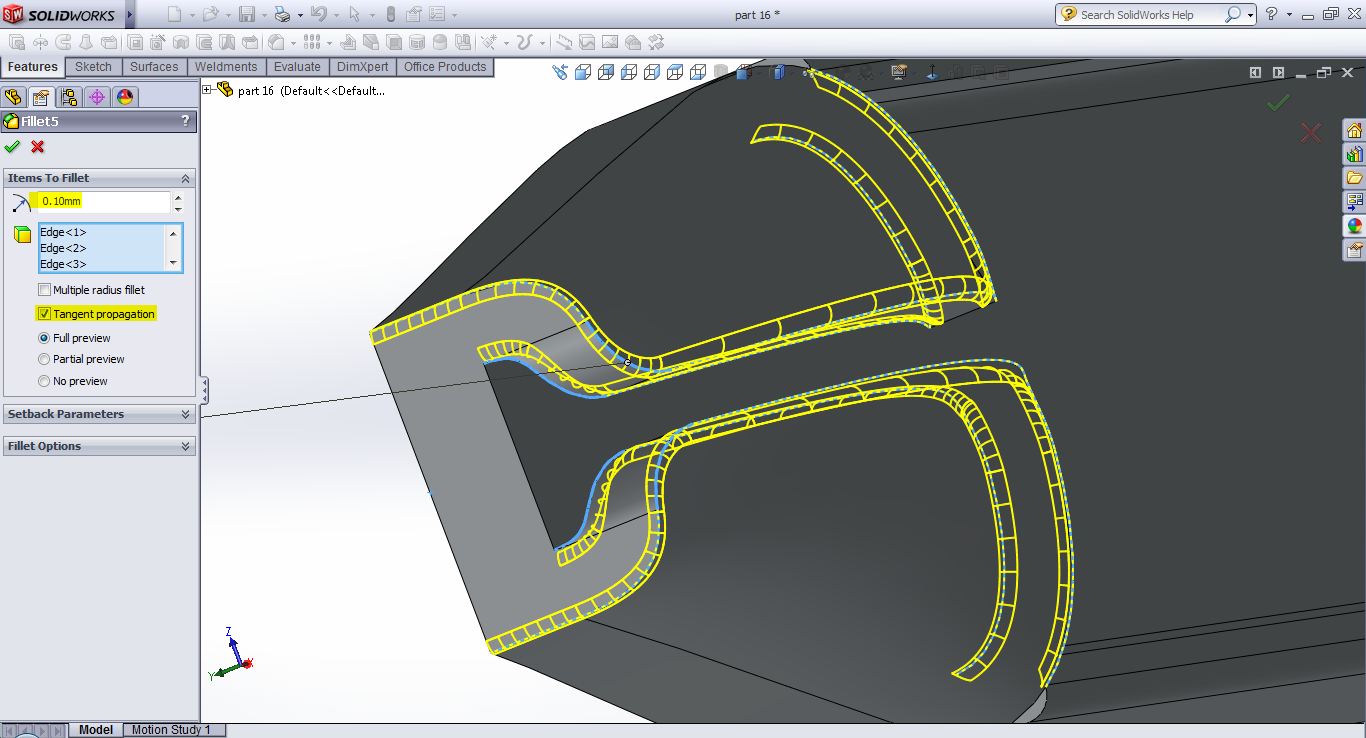Select the Partial preview radio button
The width and height of the screenshot is (1366, 738).
pyautogui.click(x=44, y=359)
